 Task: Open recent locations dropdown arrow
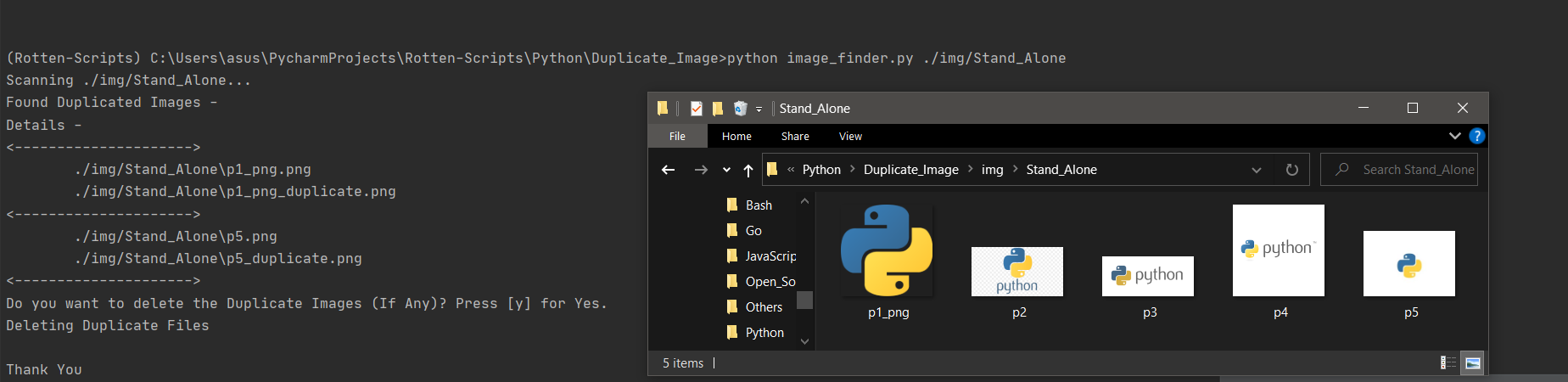coord(726,170)
